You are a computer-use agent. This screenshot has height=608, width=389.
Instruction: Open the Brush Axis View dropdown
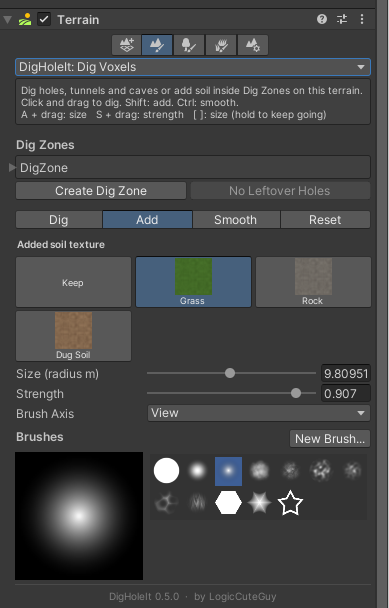pyautogui.click(x=259, y=413)
